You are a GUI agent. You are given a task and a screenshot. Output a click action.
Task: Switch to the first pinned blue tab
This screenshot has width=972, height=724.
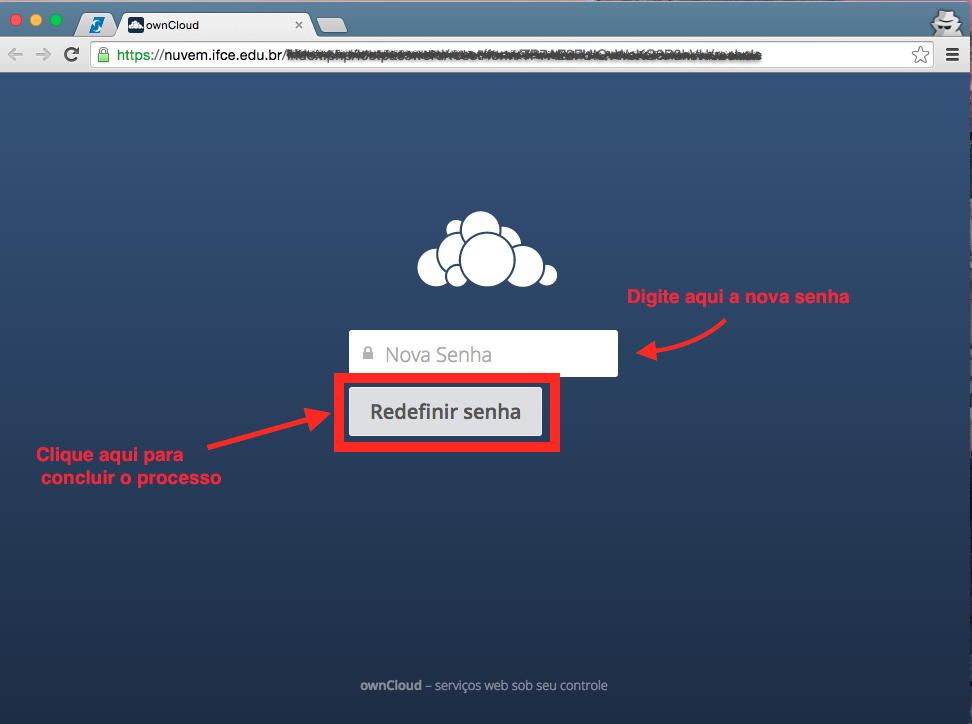click(97, 25)
